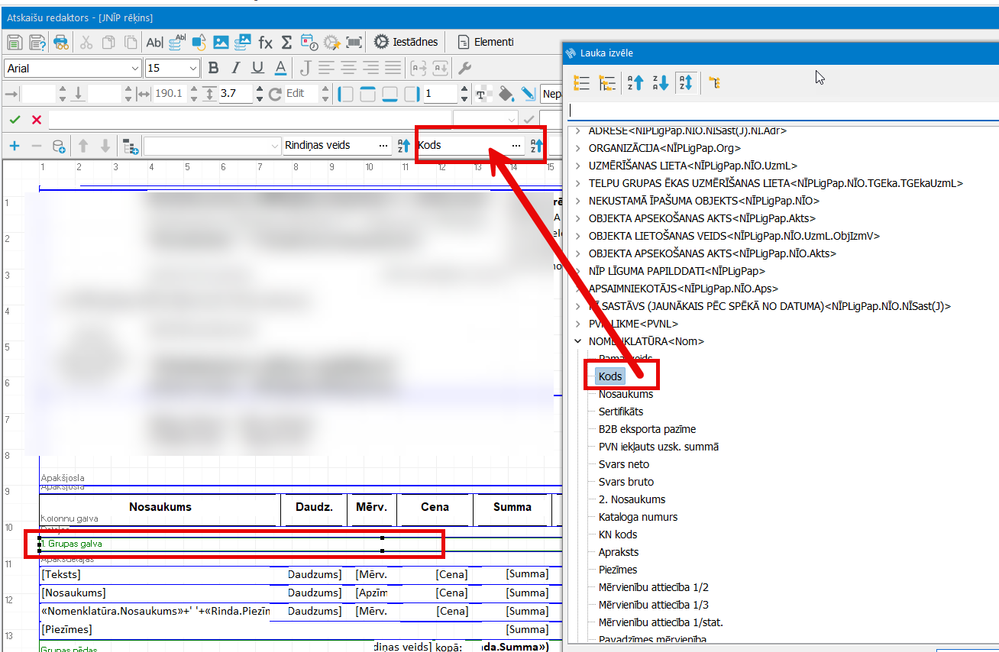This screenshot has height=652, width=999.
Task: Open the Elementi button
Action: point(486,42)
